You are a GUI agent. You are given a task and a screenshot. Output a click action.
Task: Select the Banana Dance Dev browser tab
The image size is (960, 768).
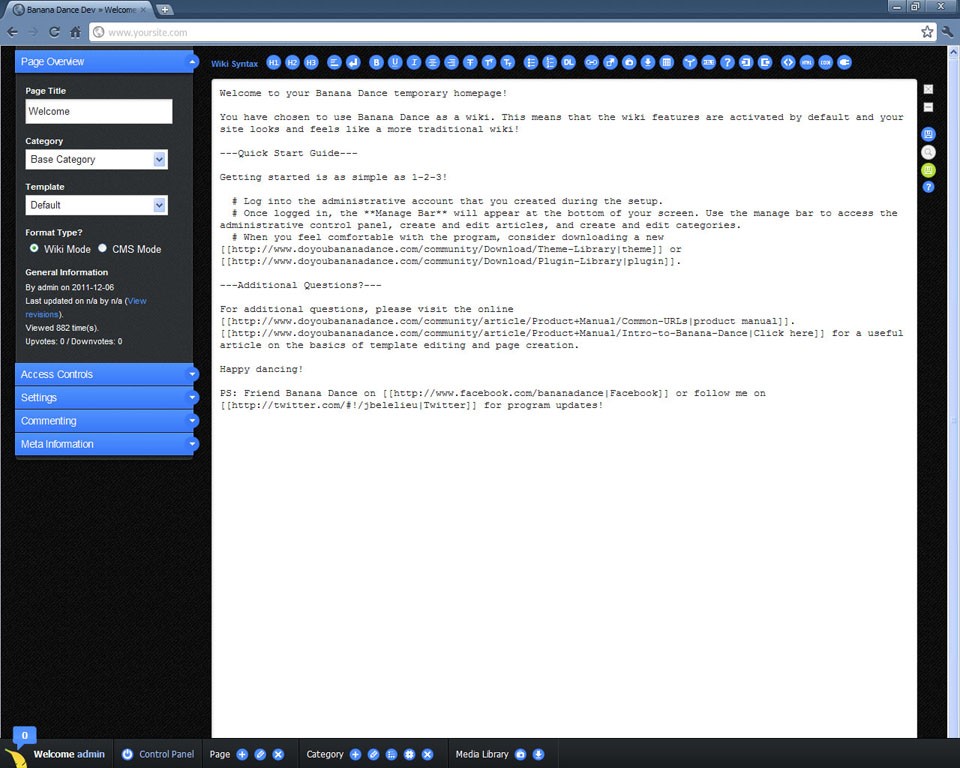coord(78,10)
